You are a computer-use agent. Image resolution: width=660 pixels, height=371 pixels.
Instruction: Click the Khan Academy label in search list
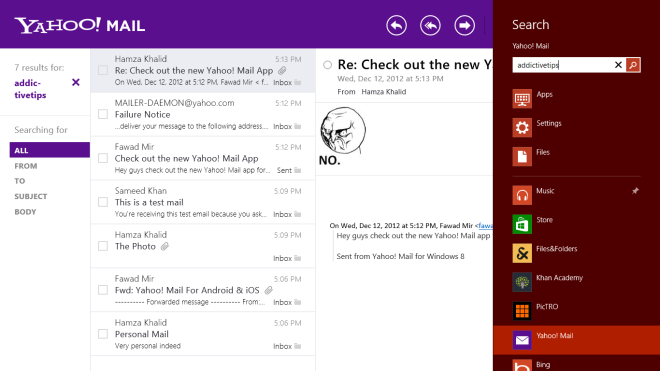click(559, 278)
